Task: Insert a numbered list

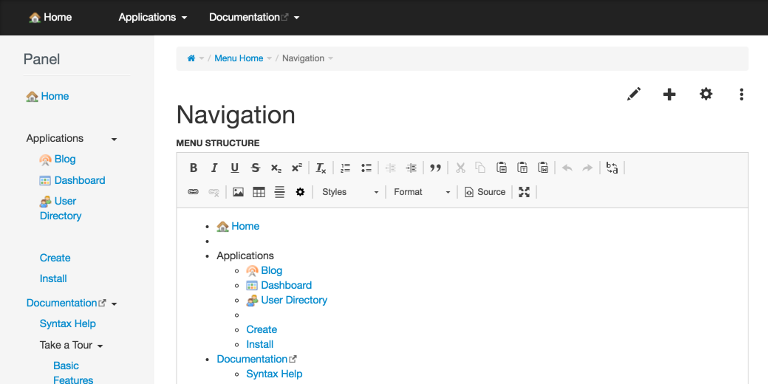Action: [345, 168]
